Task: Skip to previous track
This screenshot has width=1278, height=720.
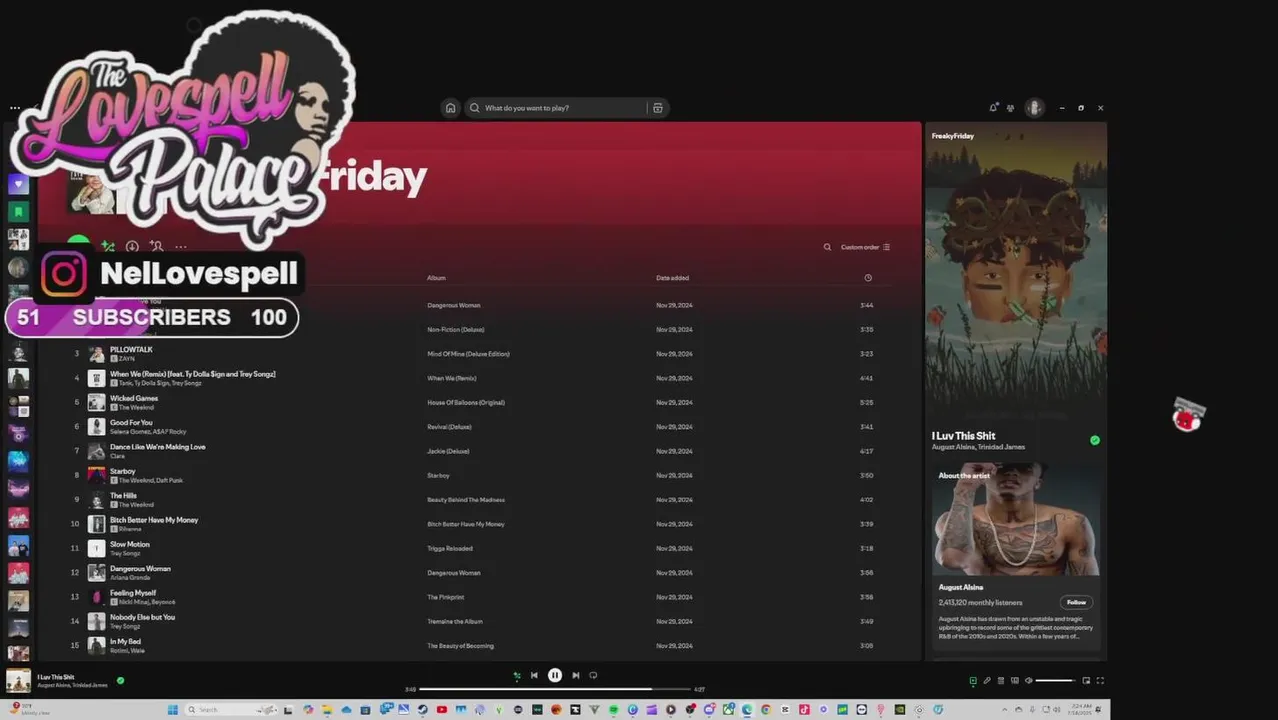Action: click(534, 675)
